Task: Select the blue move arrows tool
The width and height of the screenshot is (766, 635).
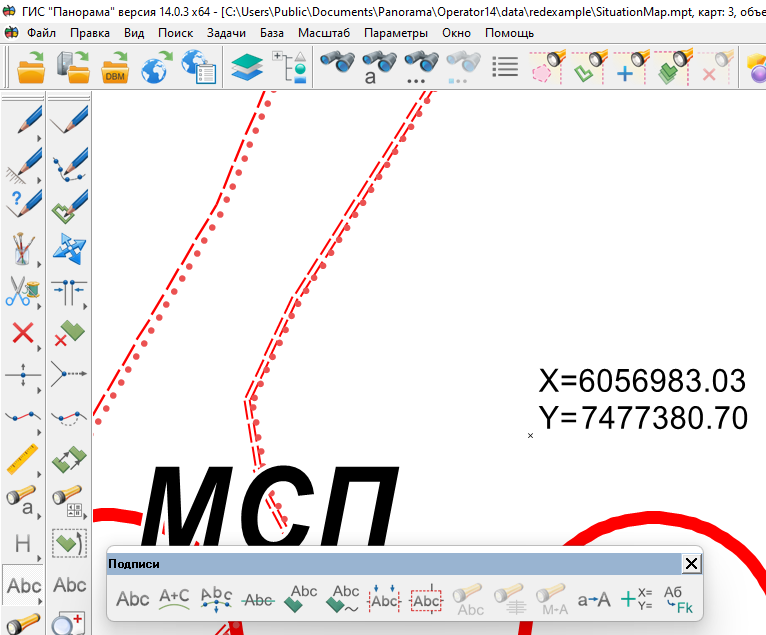Action: 69,249
